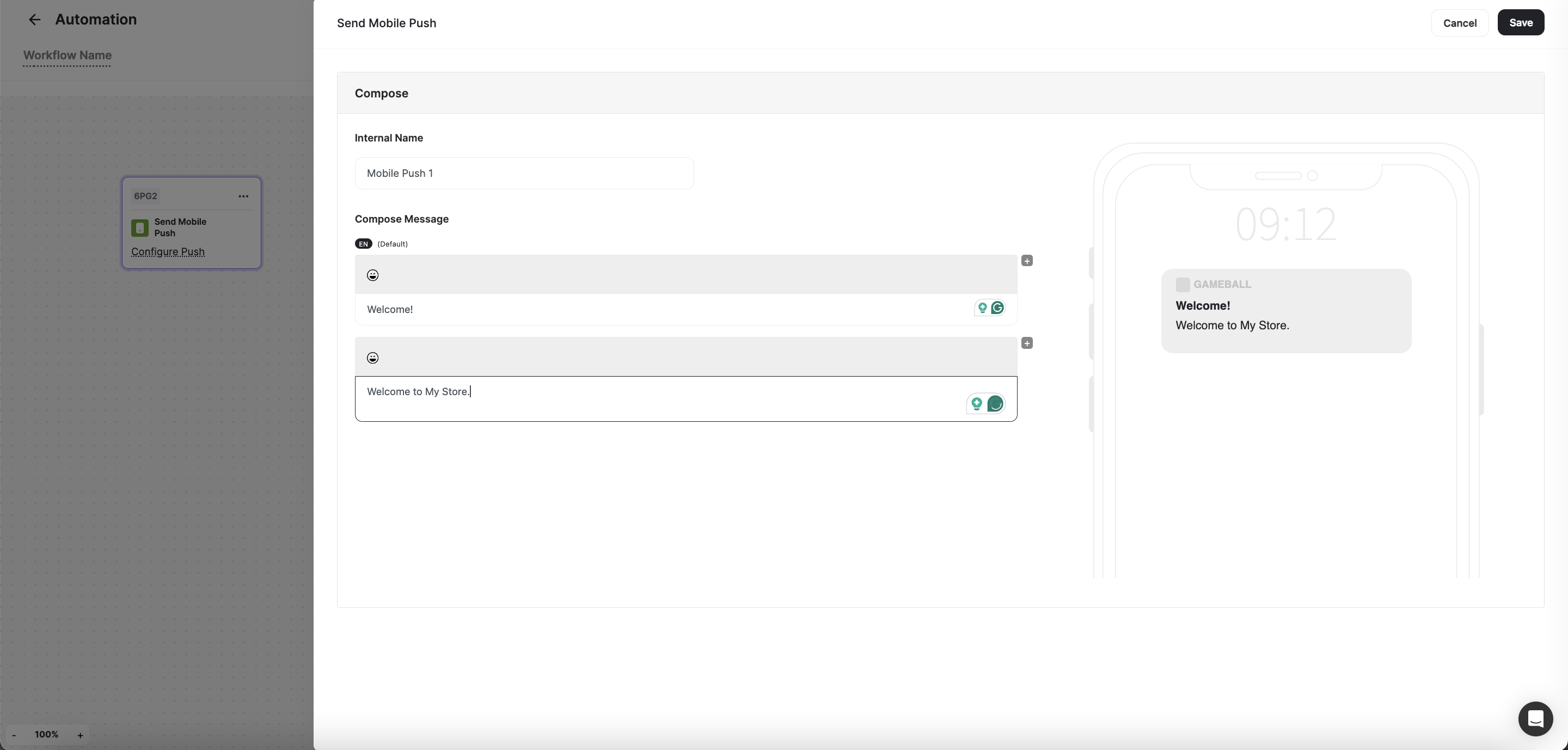This screenshot has width=1568, height=750.
Task: Open the Configure Push link on the node
Action: (x=168, y=252)
